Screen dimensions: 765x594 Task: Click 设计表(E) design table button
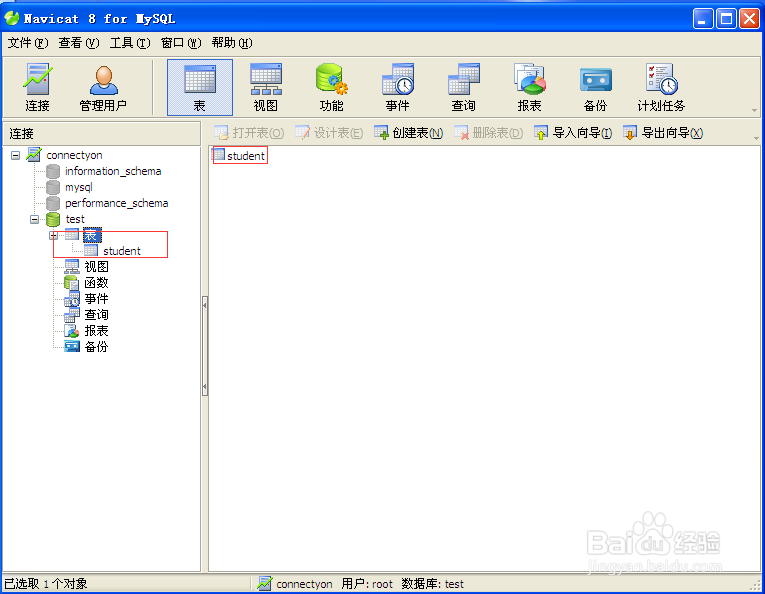[x=329, y=133]
